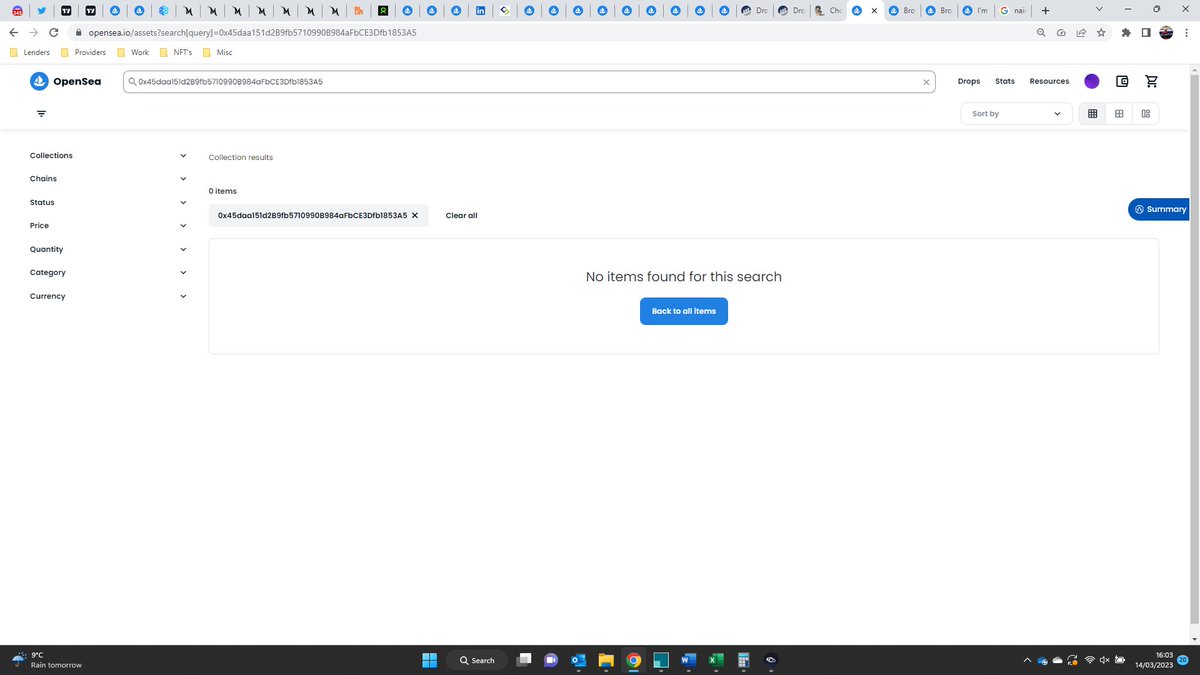Open the Windows Start menu
The height and width of the screenshot is (675, 1200).
(430, 660)
